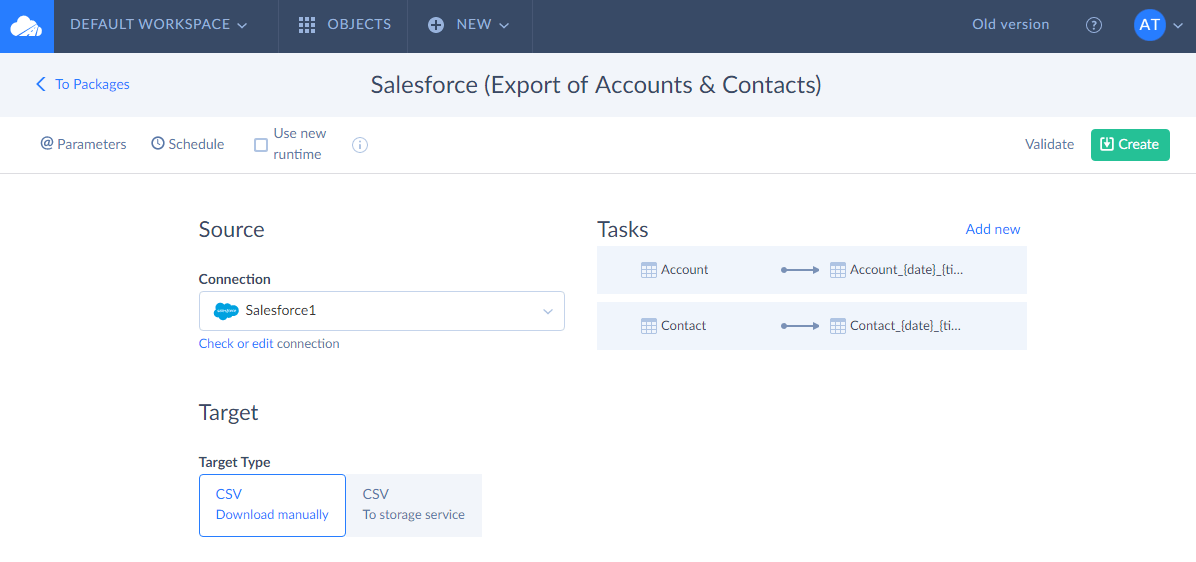This screenshot has height=562, width=1196.
Task: Click the clock icon beside Schedule
Action: tap(158, 143)
